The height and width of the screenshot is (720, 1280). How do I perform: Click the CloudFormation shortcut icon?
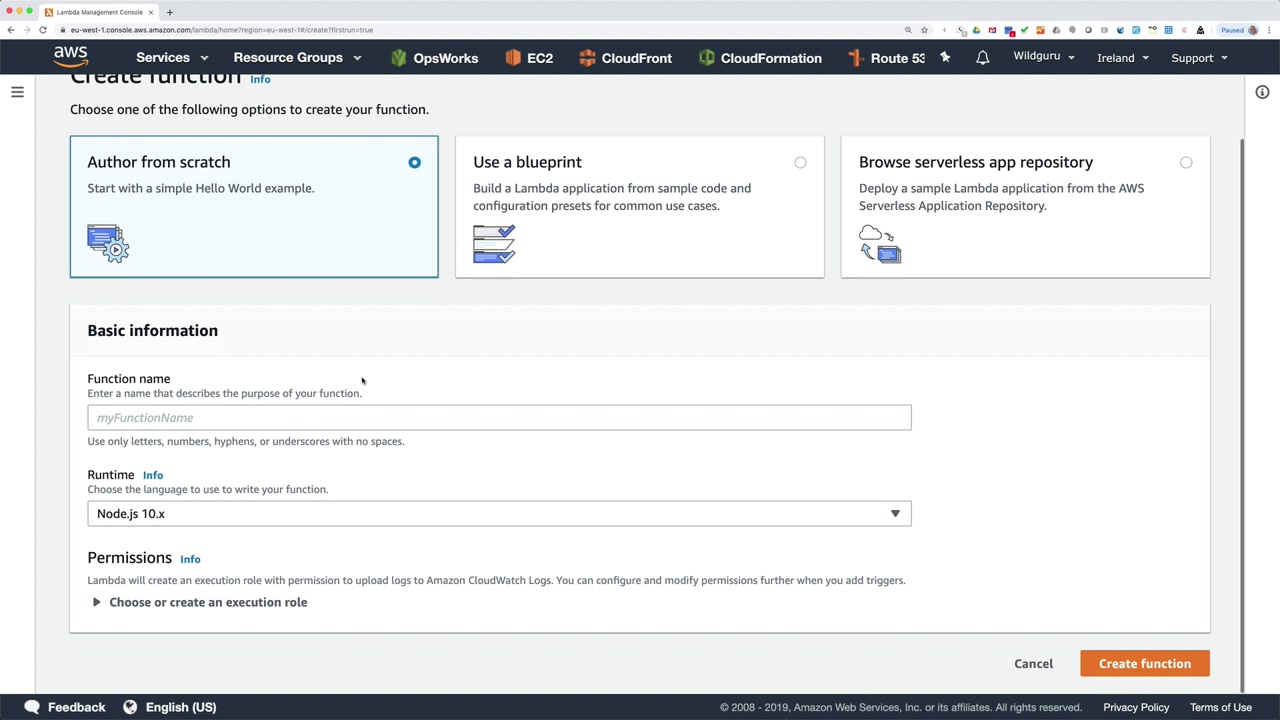click(x=706, y=58)
